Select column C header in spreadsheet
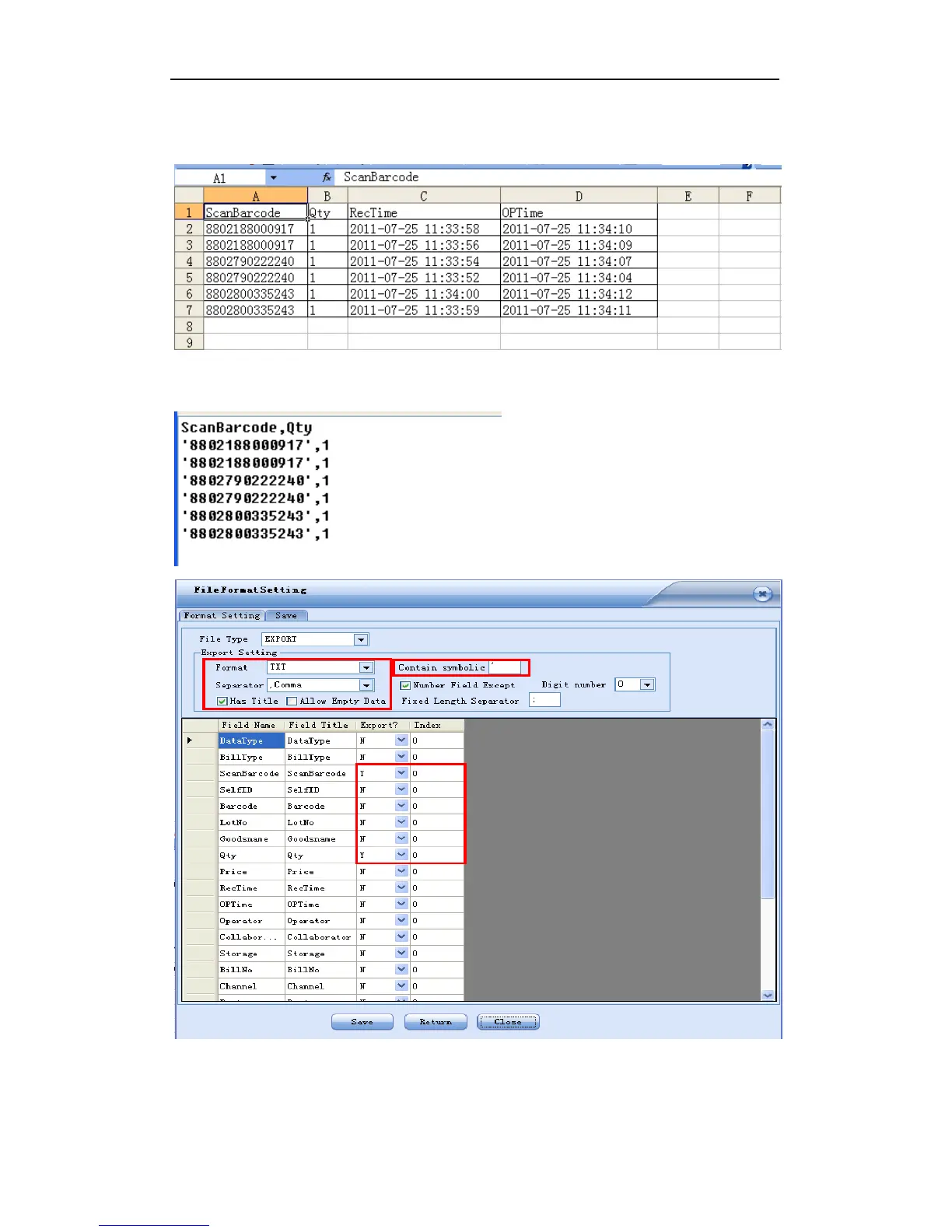952x1232 pixels. tap(423, 196)
